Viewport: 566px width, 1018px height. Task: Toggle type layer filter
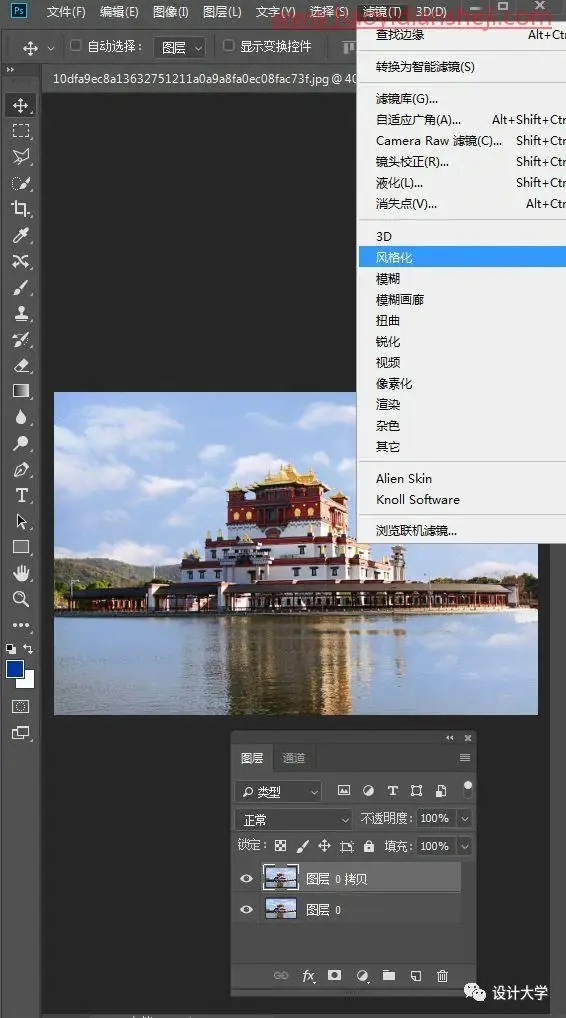(392, 790)
